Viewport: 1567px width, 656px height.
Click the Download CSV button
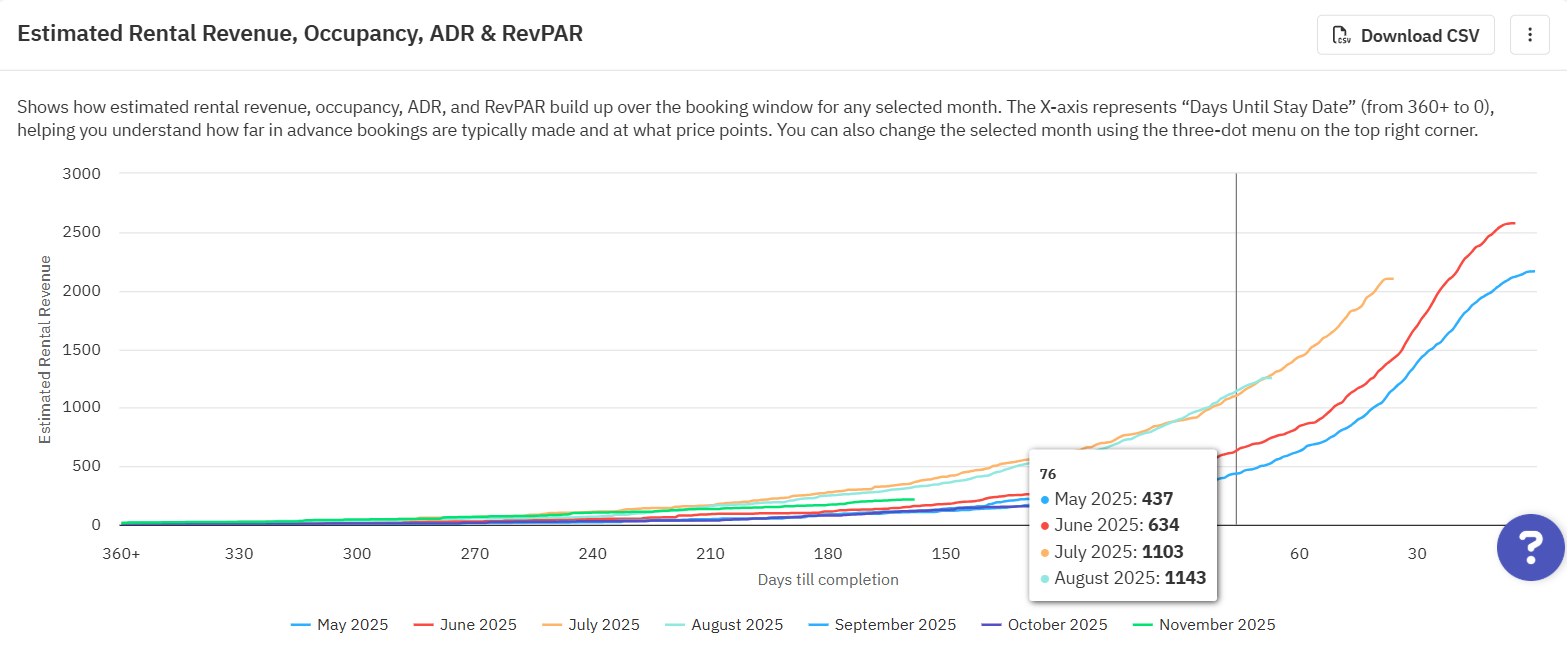pyautogui.click(x=1405, y=36)
